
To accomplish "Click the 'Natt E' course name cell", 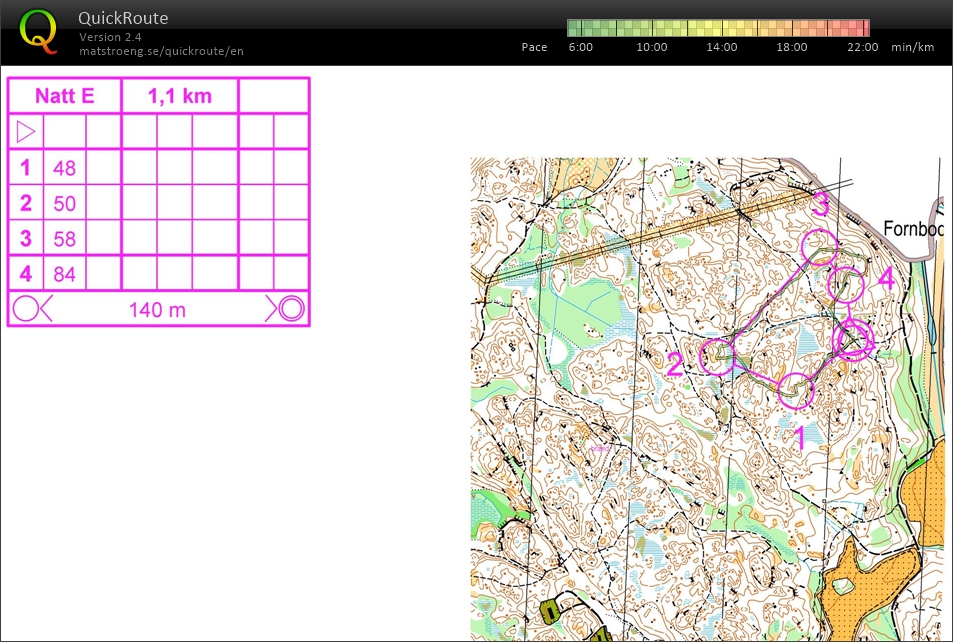I will tap(64, 95).
